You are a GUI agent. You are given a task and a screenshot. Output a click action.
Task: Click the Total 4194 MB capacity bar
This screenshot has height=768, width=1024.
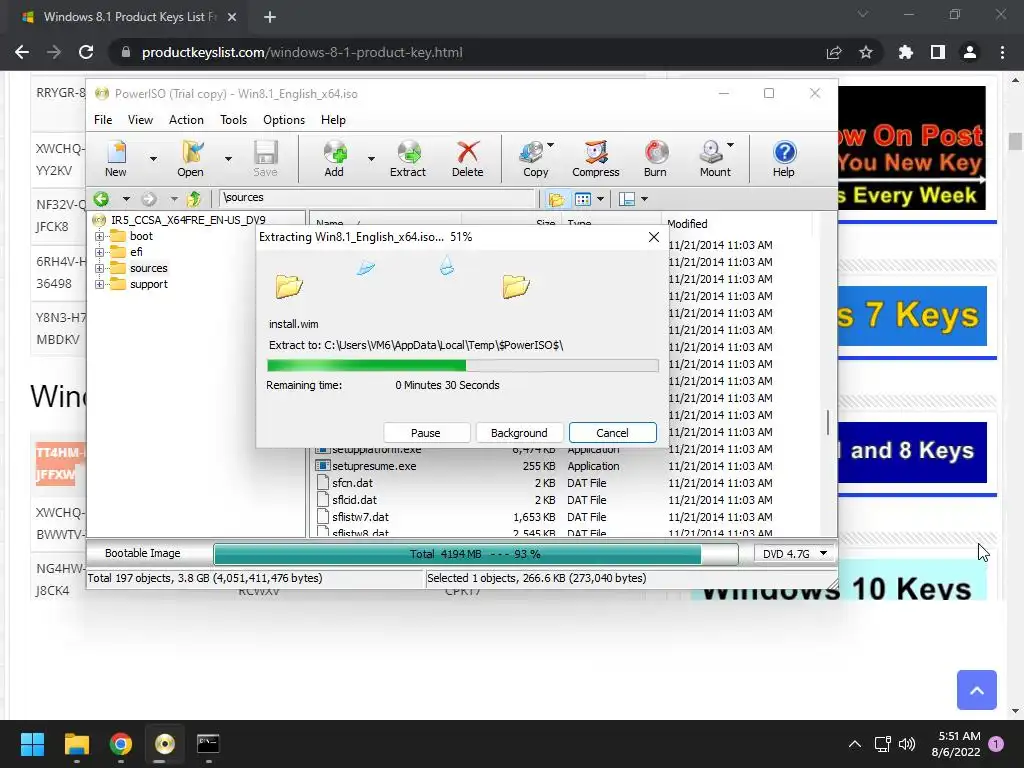[475, 554]
